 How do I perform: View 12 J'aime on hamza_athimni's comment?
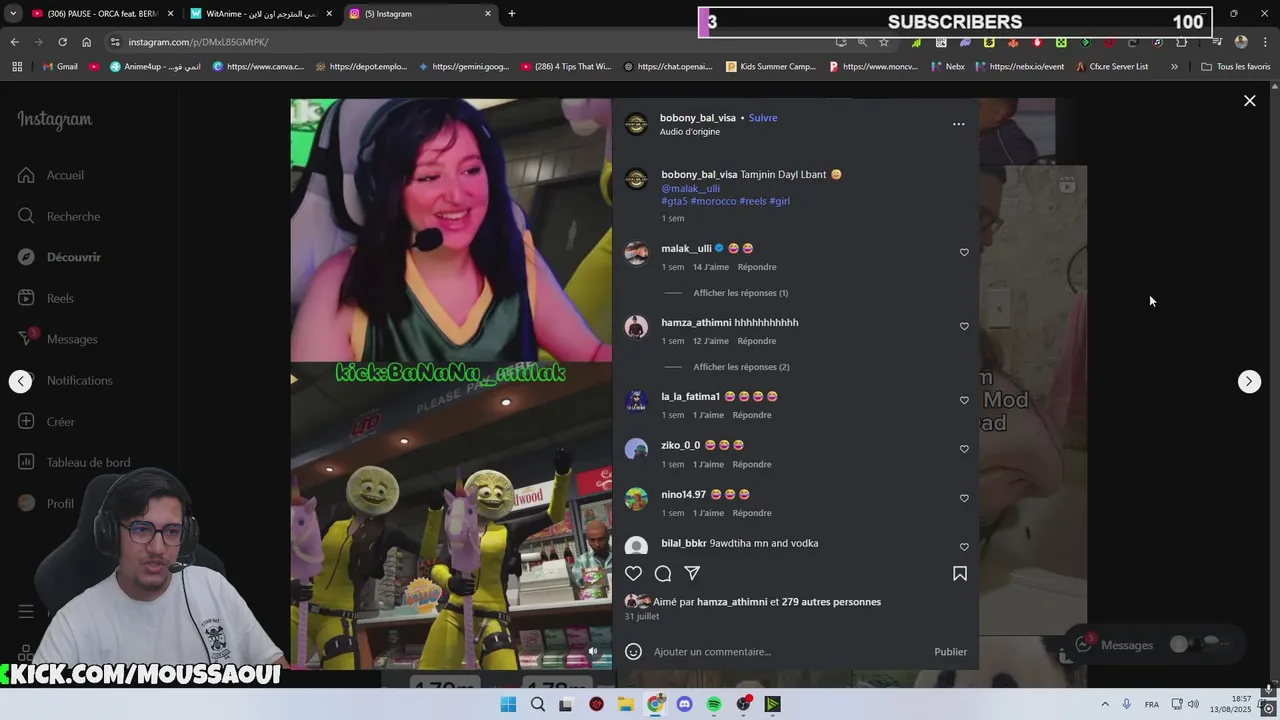point(711,341)
